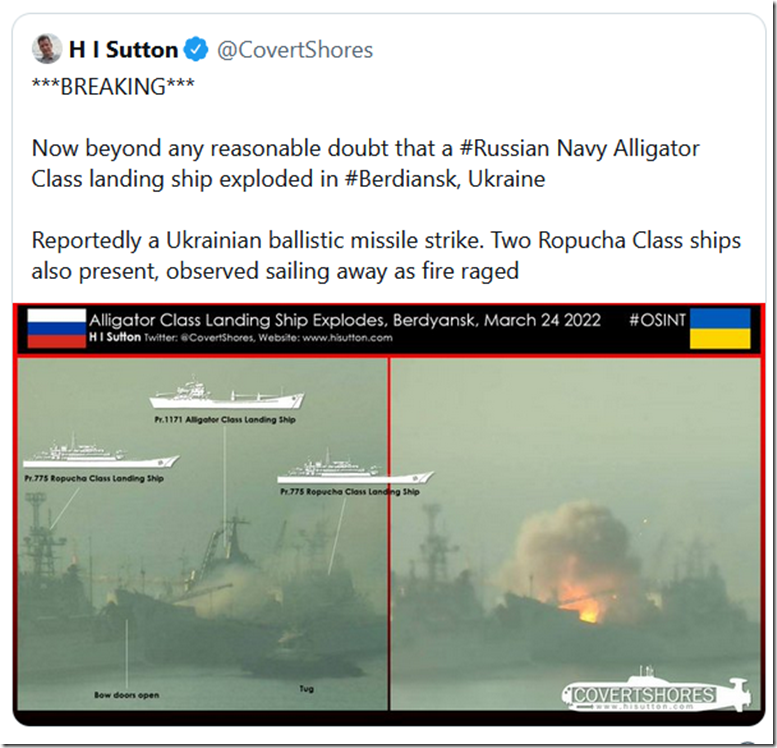Click the left photo of ships in haze
The height and width of the screenshot is (748, 777).
pos(203,534)
